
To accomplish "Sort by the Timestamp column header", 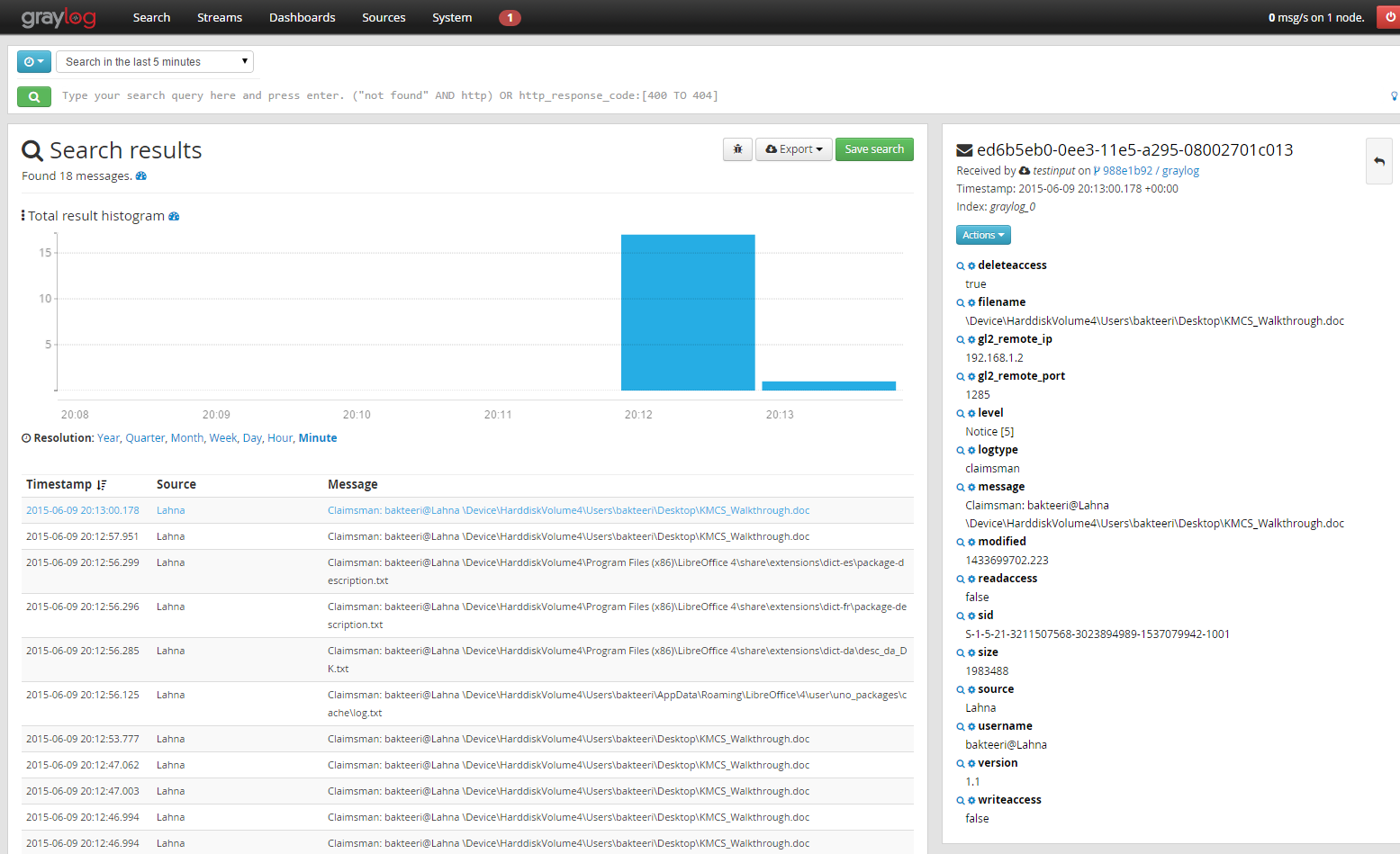I will (x=67, y=484).
